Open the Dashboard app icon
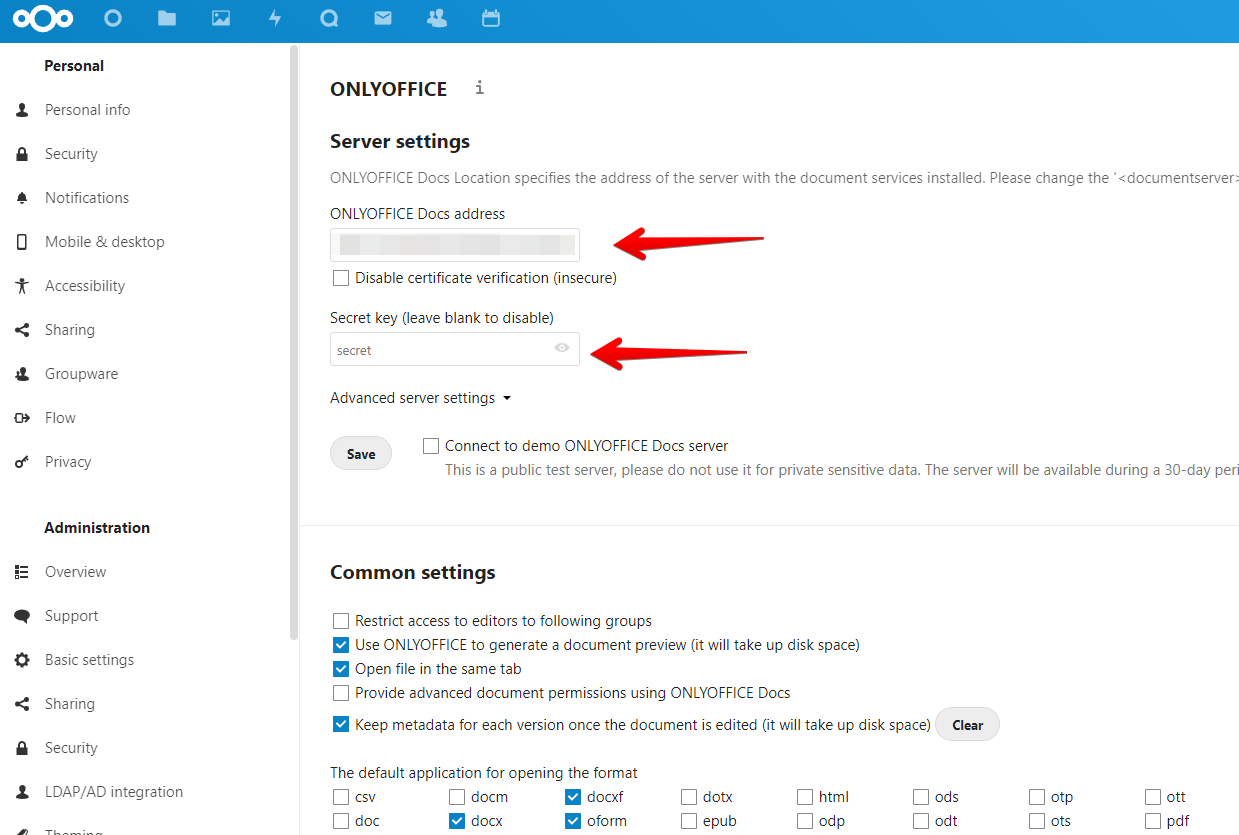Image resolution: width=1239 pixels, height=835 pixels. pos(113,18)
